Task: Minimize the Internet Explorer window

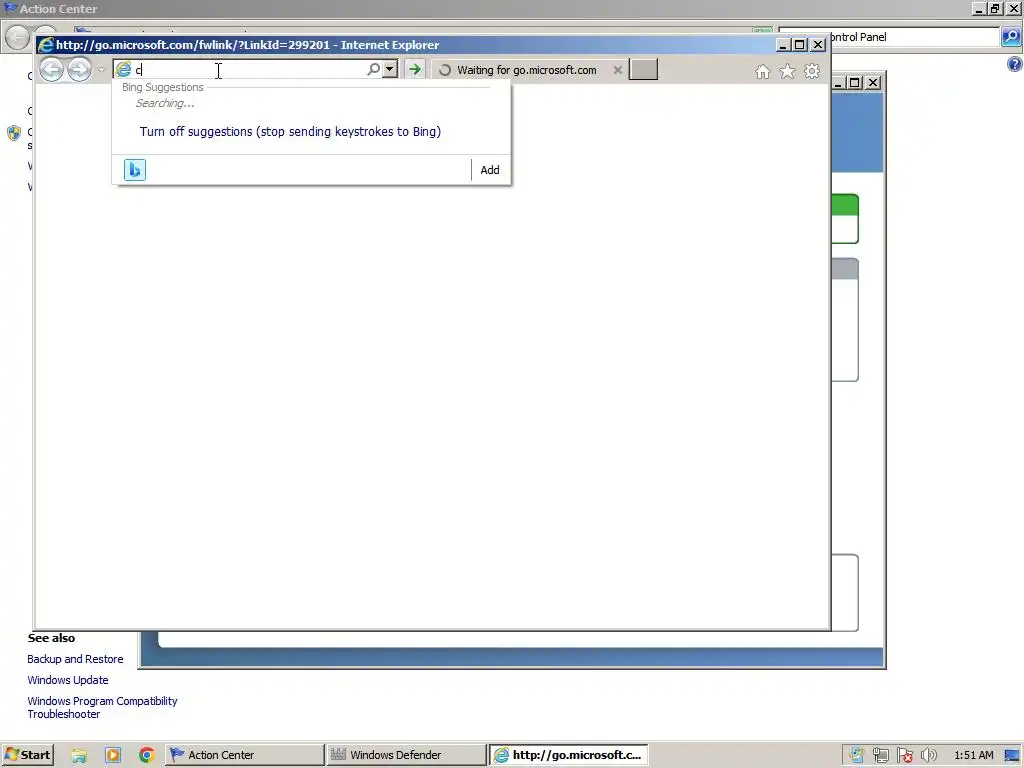Action: point(783,44)
